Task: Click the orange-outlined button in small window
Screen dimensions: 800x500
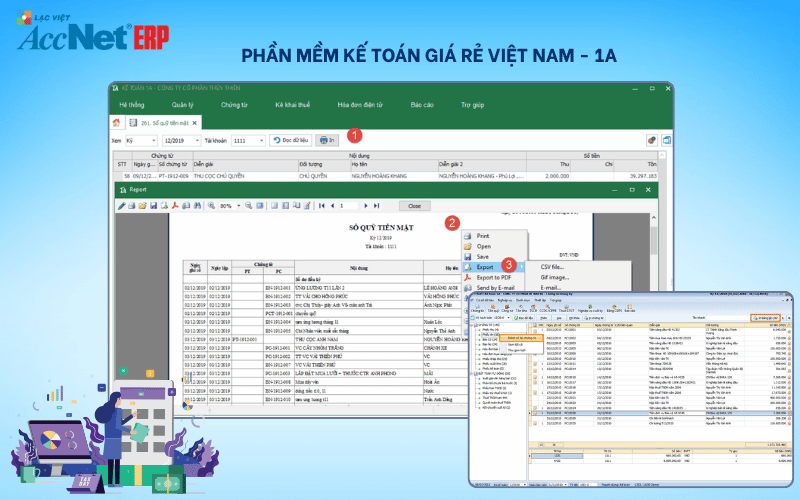Action: (765, 318)
